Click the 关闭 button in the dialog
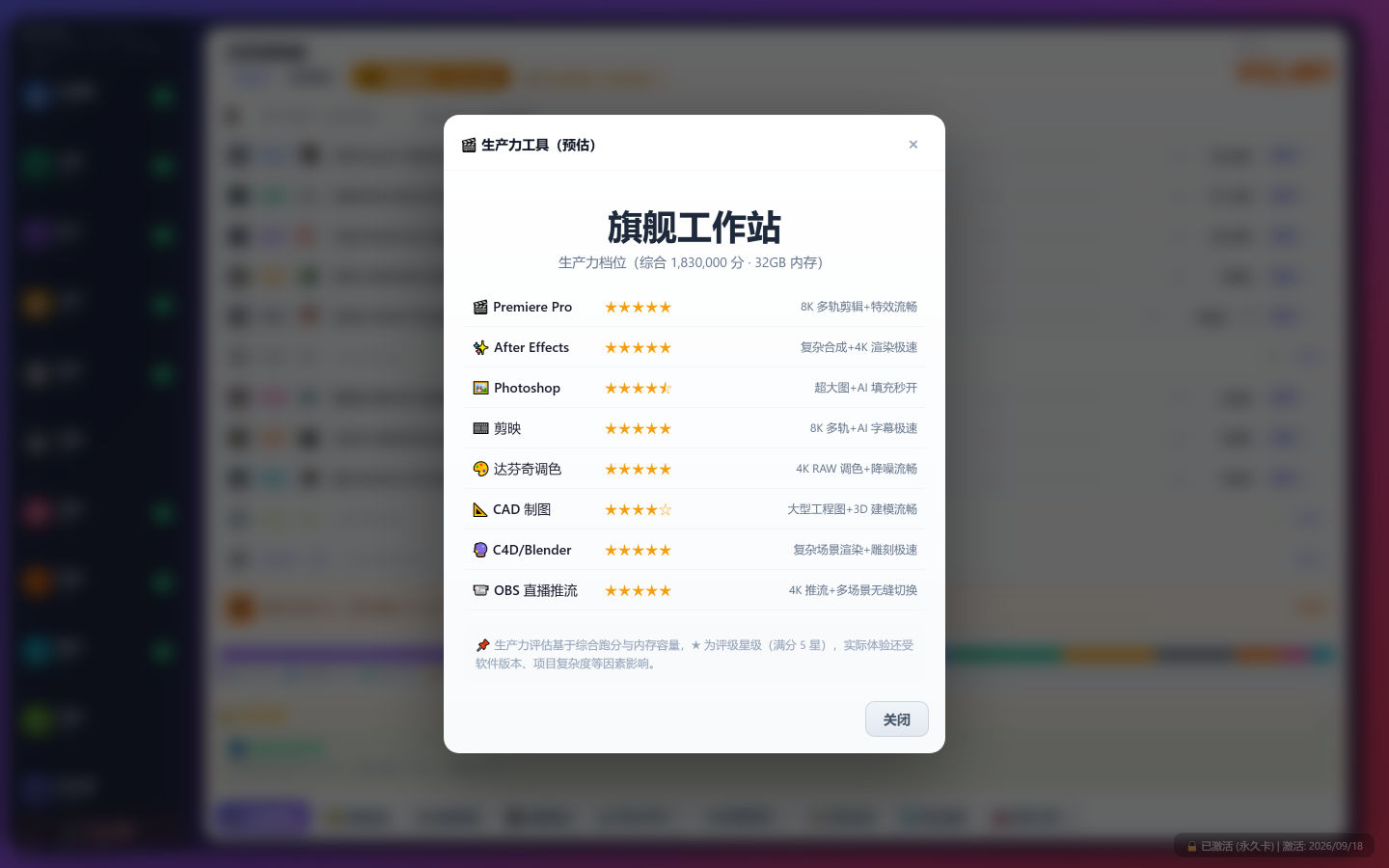The width and height of the screenshot is (1389, 868). (x=897, y=719)
